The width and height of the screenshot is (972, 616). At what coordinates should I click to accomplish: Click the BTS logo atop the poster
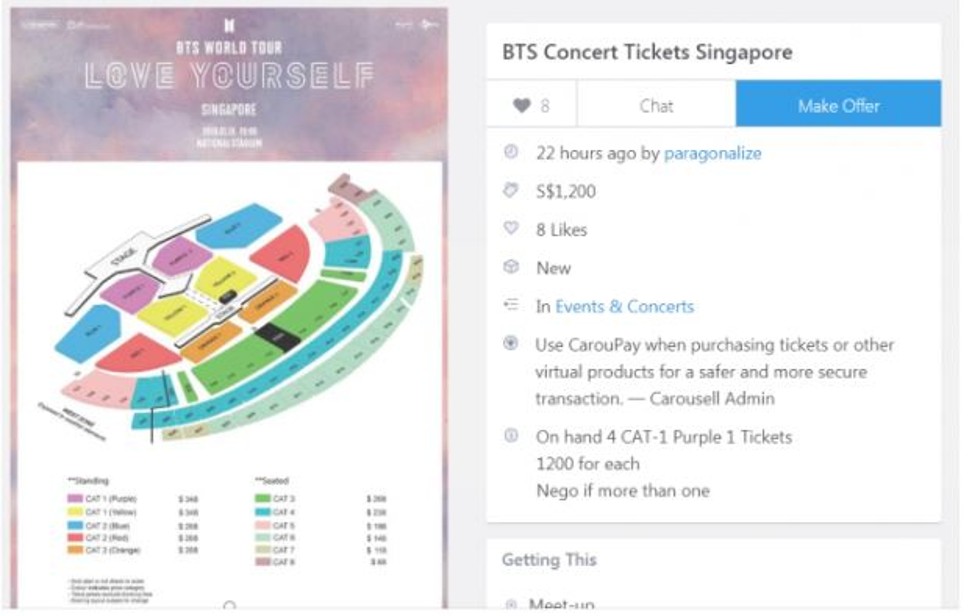(x=229, y=25)
